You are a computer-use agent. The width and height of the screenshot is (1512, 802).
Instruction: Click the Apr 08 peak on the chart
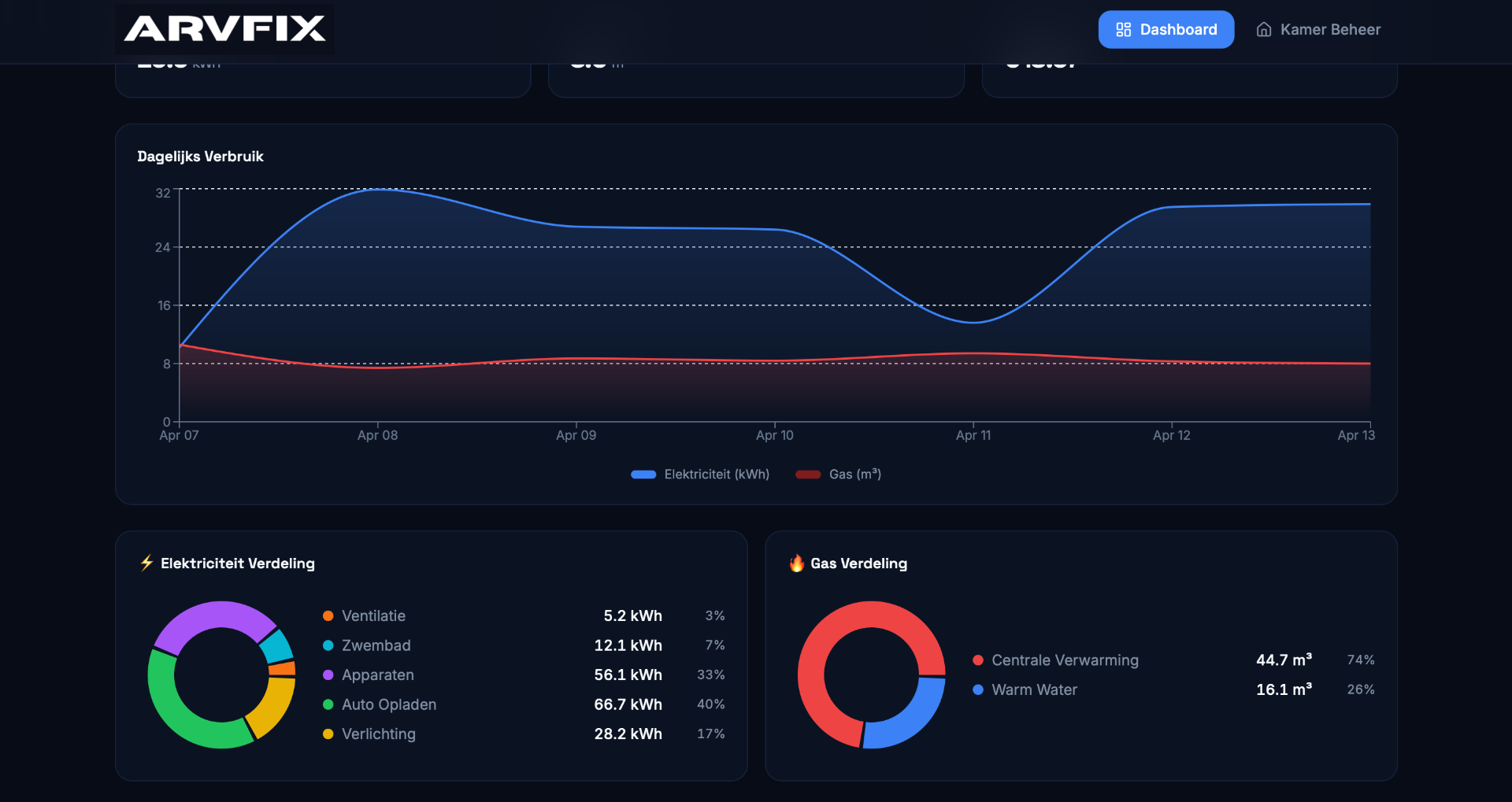pos(378,190)
